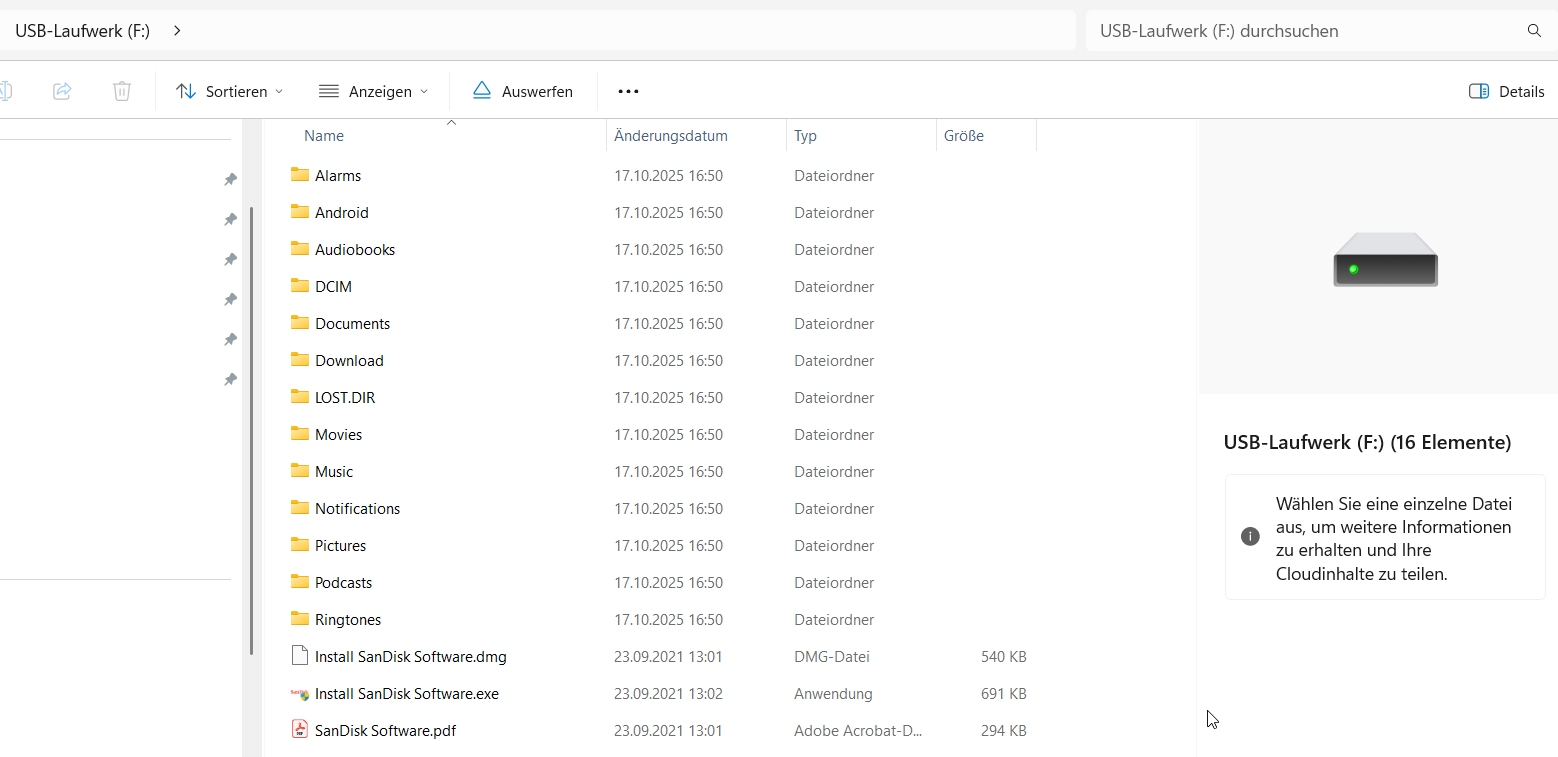Open the three-dots more options menu
Screen dimensions: 1558x757
[x=628, y=91]
